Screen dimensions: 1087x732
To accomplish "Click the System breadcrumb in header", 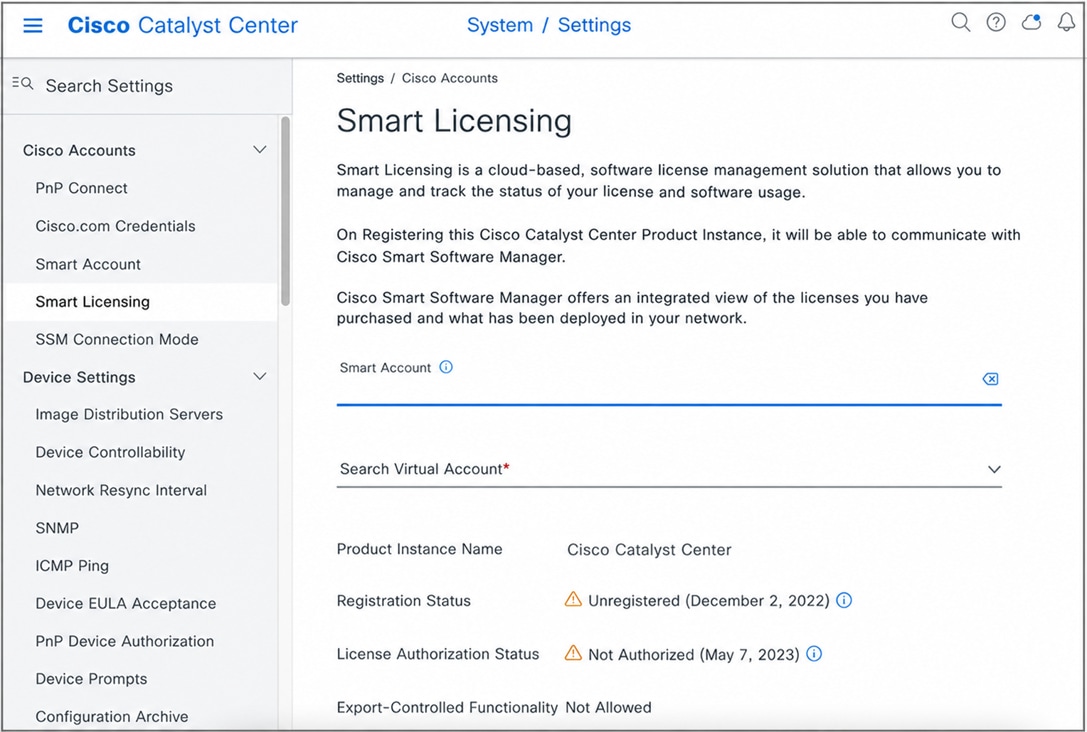I will point(500,25).
